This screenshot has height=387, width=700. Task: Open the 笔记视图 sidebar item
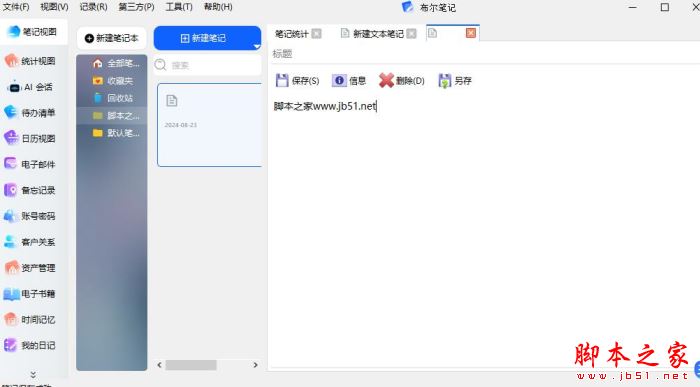point(34,32)
